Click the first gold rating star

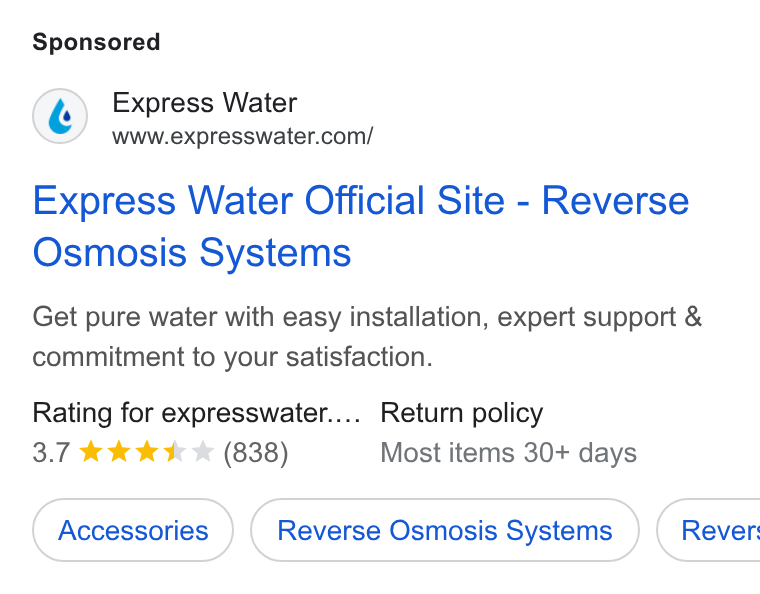coord(91,452)
